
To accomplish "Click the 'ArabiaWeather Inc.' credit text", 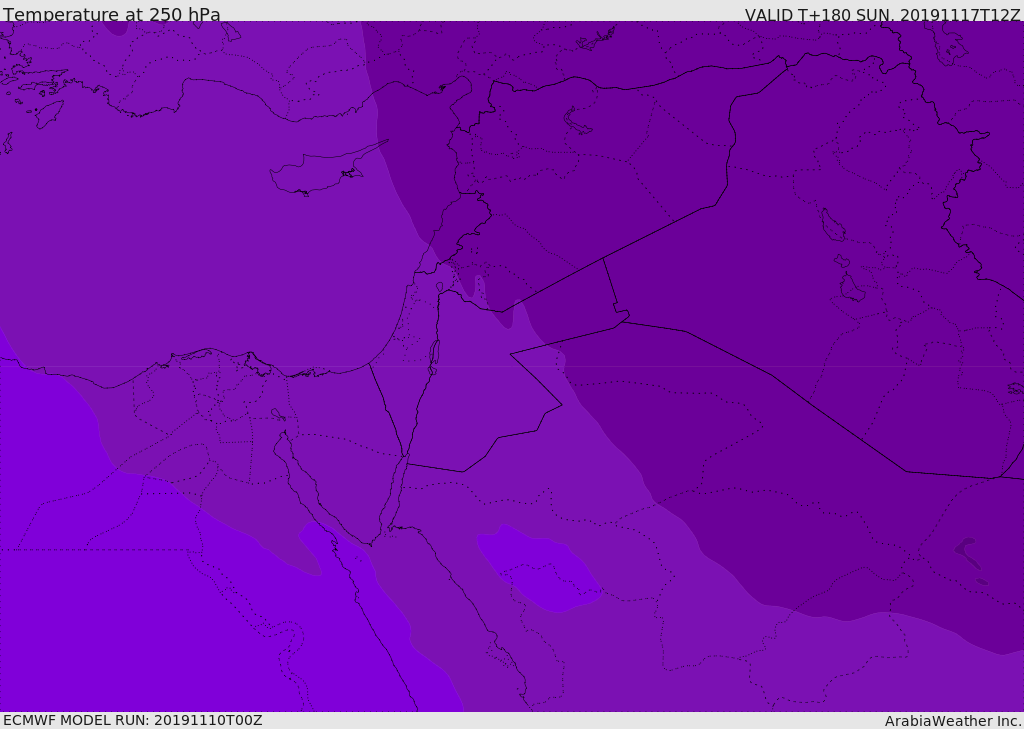I will pos(953,721).
